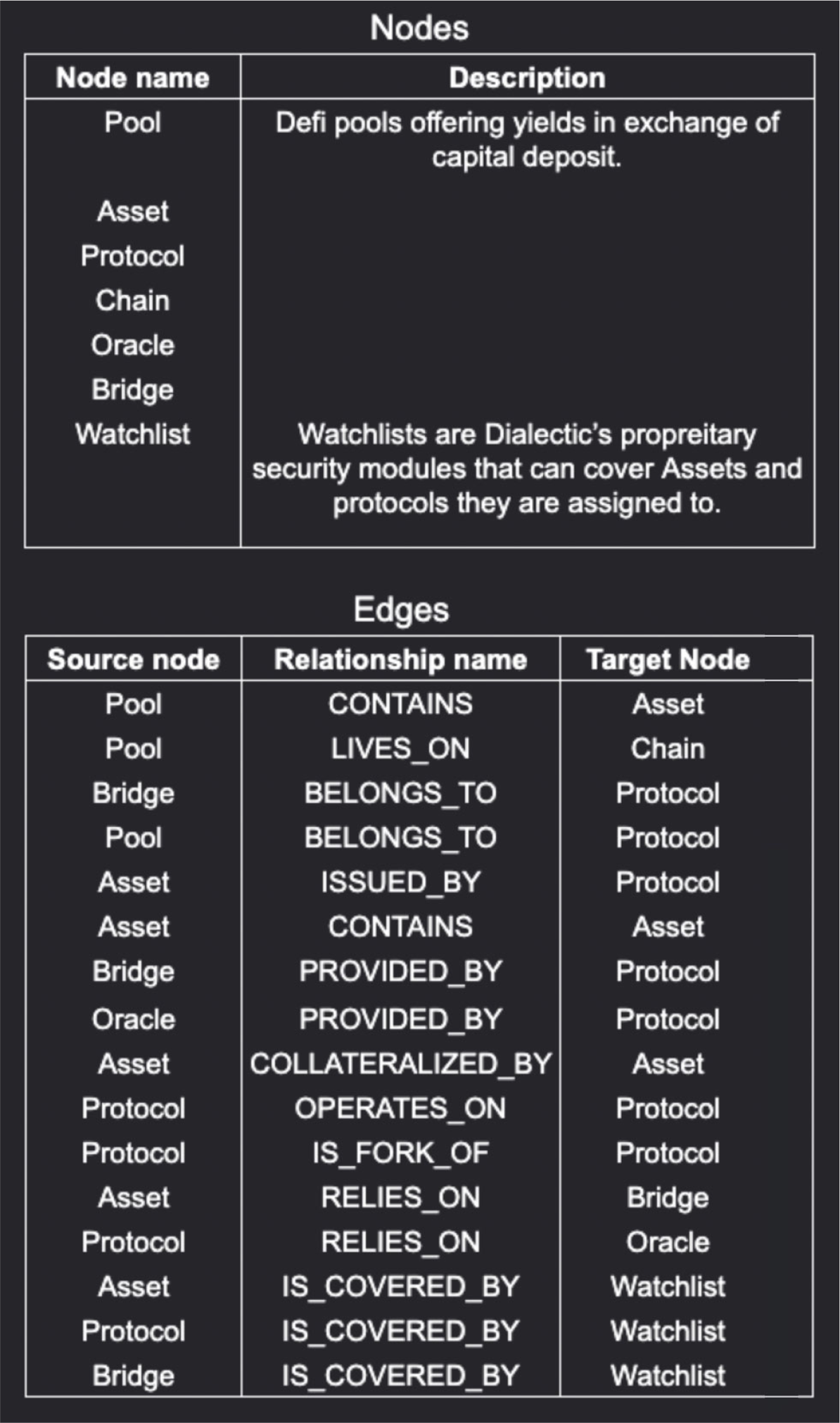This screenshot has height=1423, width=840.
Task: Click the COLLATERALIZED_BY relationship cell
Action: pos(400,1063)
